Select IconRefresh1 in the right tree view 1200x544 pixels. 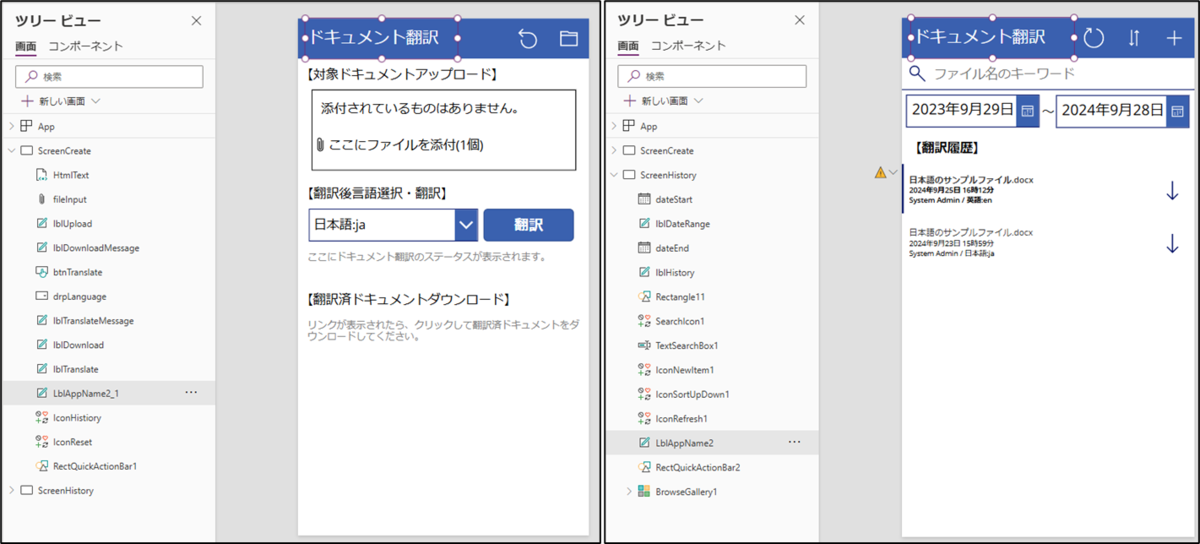681,418
